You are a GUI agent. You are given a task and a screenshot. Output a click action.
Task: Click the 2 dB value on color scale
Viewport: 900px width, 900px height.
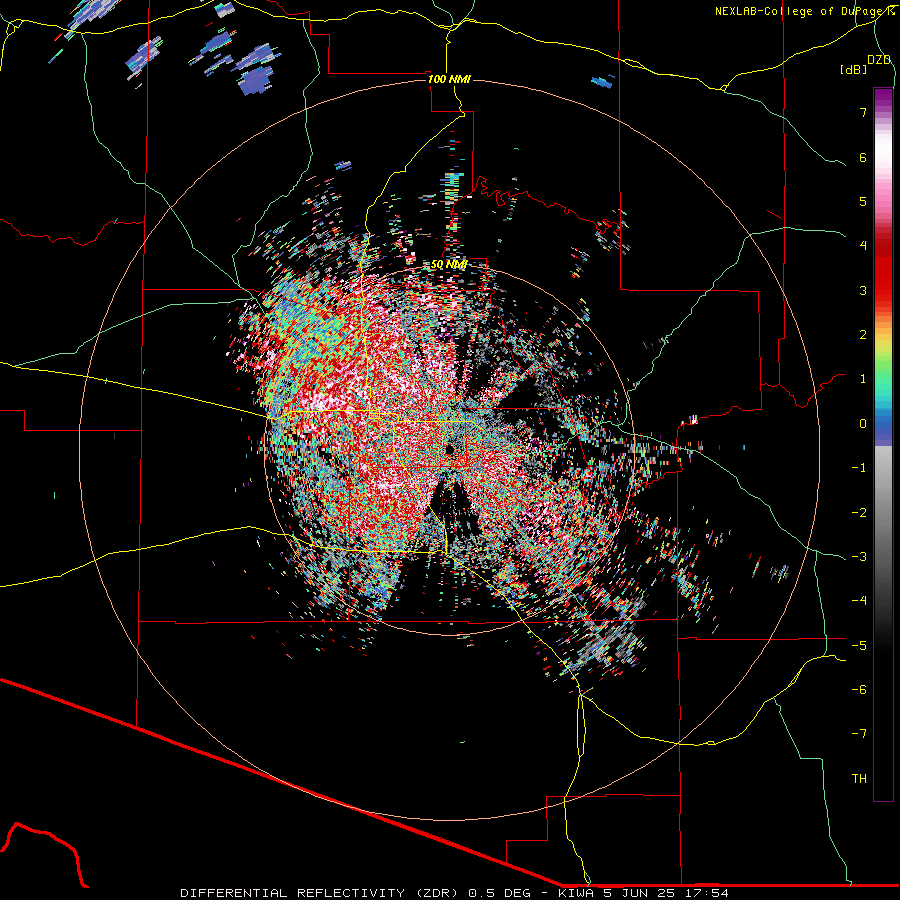point(863,335)
